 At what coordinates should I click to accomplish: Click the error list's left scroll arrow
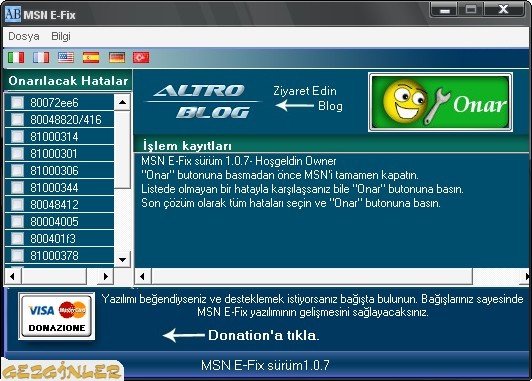click(13, 276)
